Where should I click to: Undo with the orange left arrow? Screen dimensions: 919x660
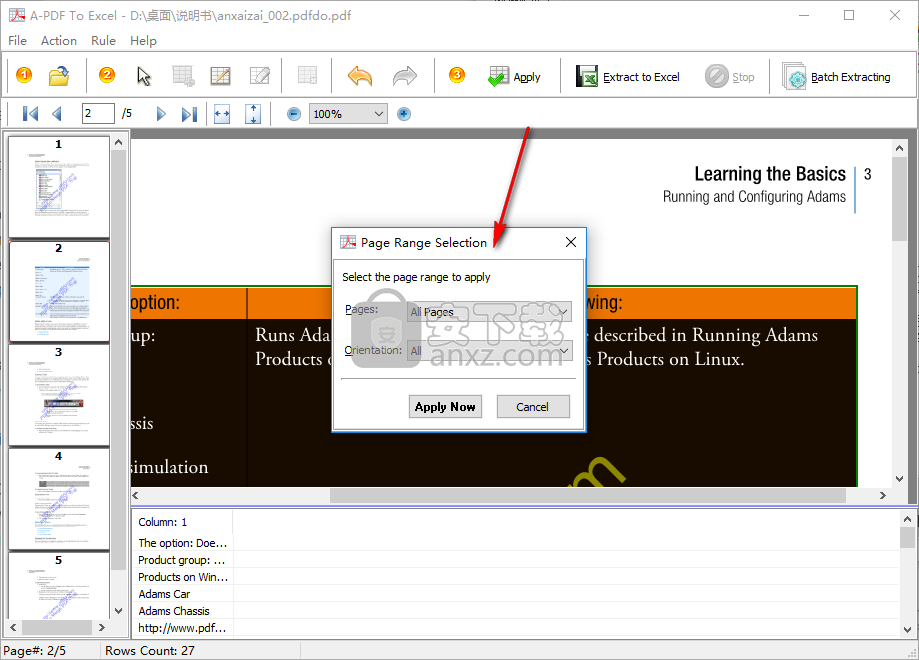360,76
